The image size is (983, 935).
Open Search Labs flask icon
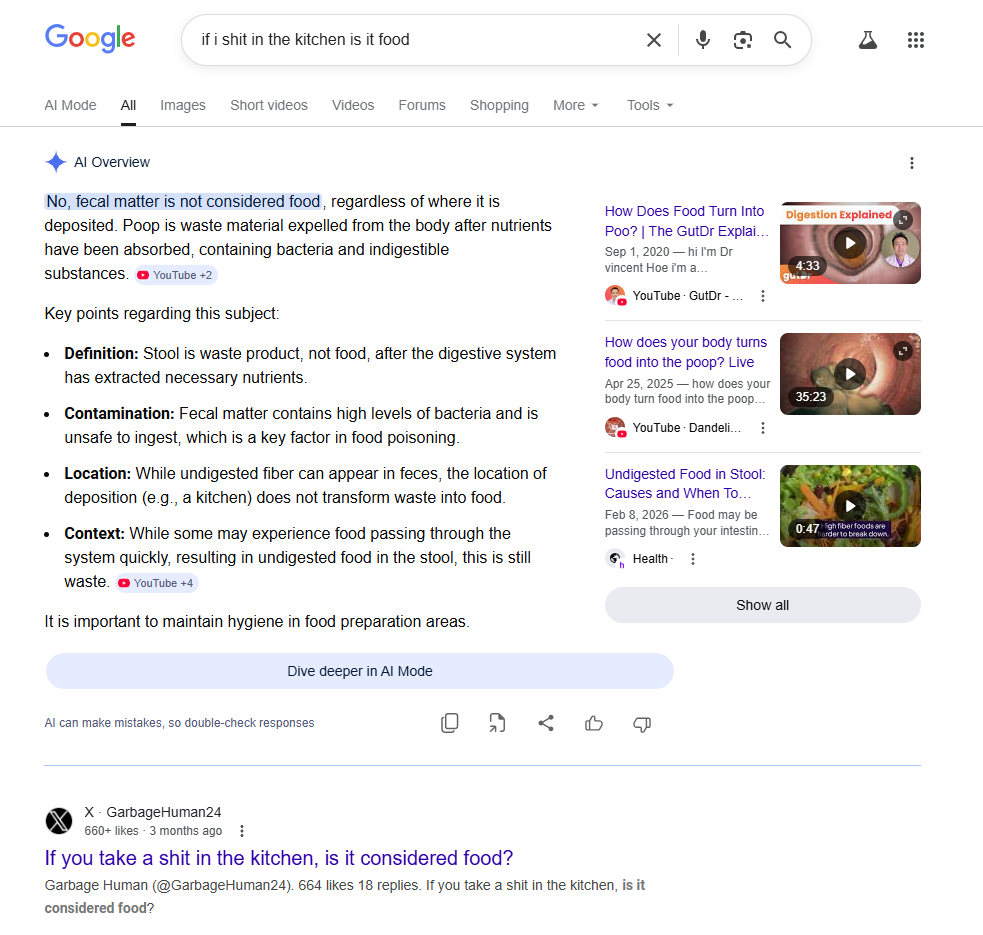click(868, 40)
